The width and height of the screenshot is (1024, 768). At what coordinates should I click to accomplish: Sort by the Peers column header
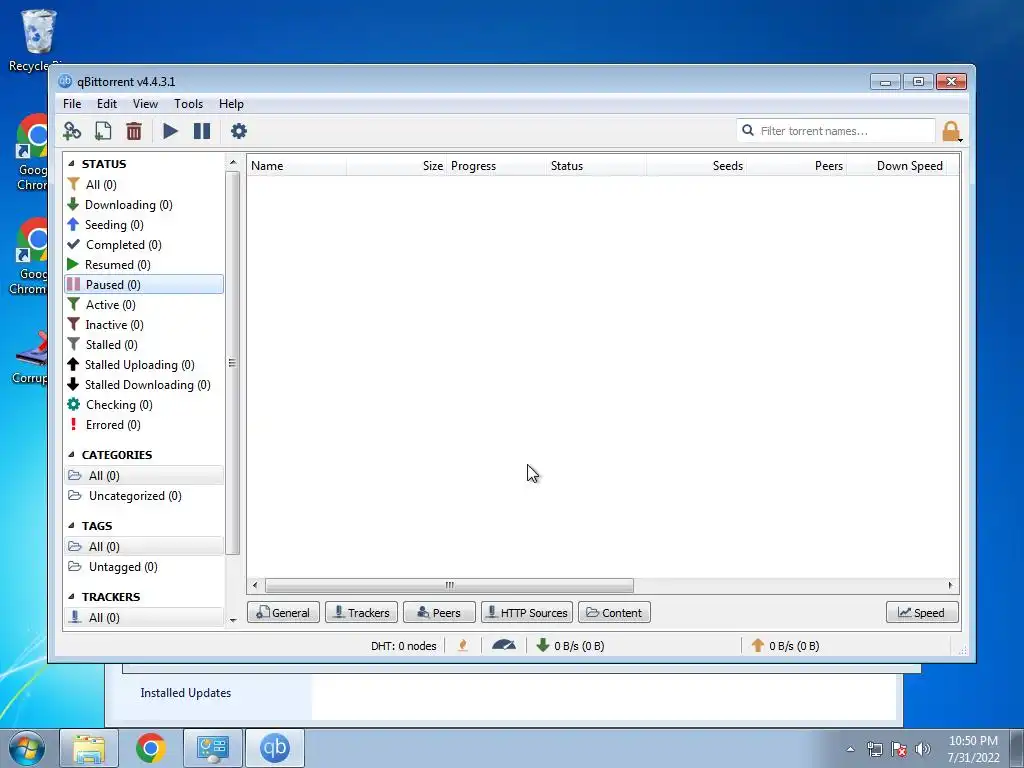pos(797,166)
